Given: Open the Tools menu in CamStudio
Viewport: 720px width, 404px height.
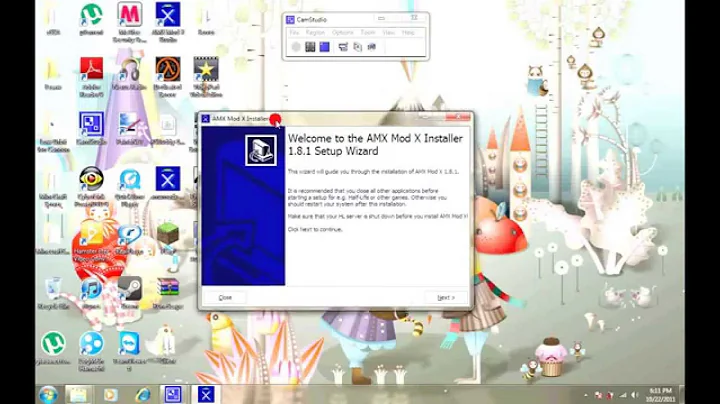Looking at the screenshot, I should (368, 33).
